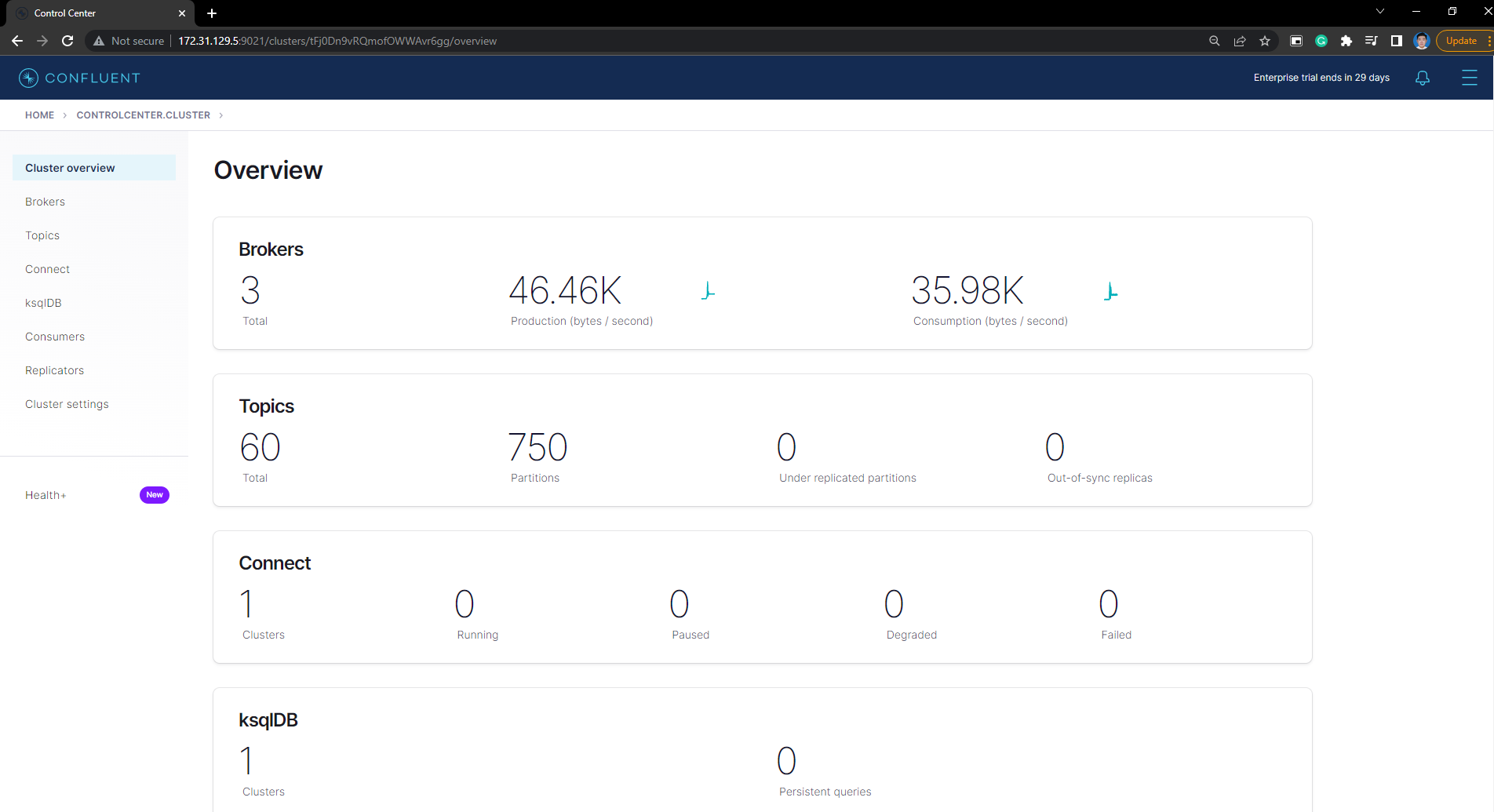Viewport: 1494px width, 812px height.
Task: Click the New badge beside Health+
Action: click(x=154, y=494)
